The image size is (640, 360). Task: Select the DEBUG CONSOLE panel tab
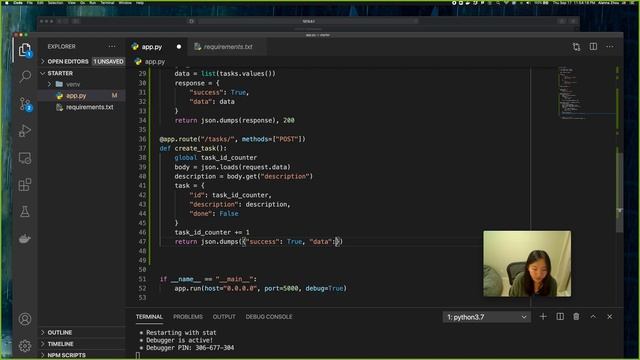269,317
